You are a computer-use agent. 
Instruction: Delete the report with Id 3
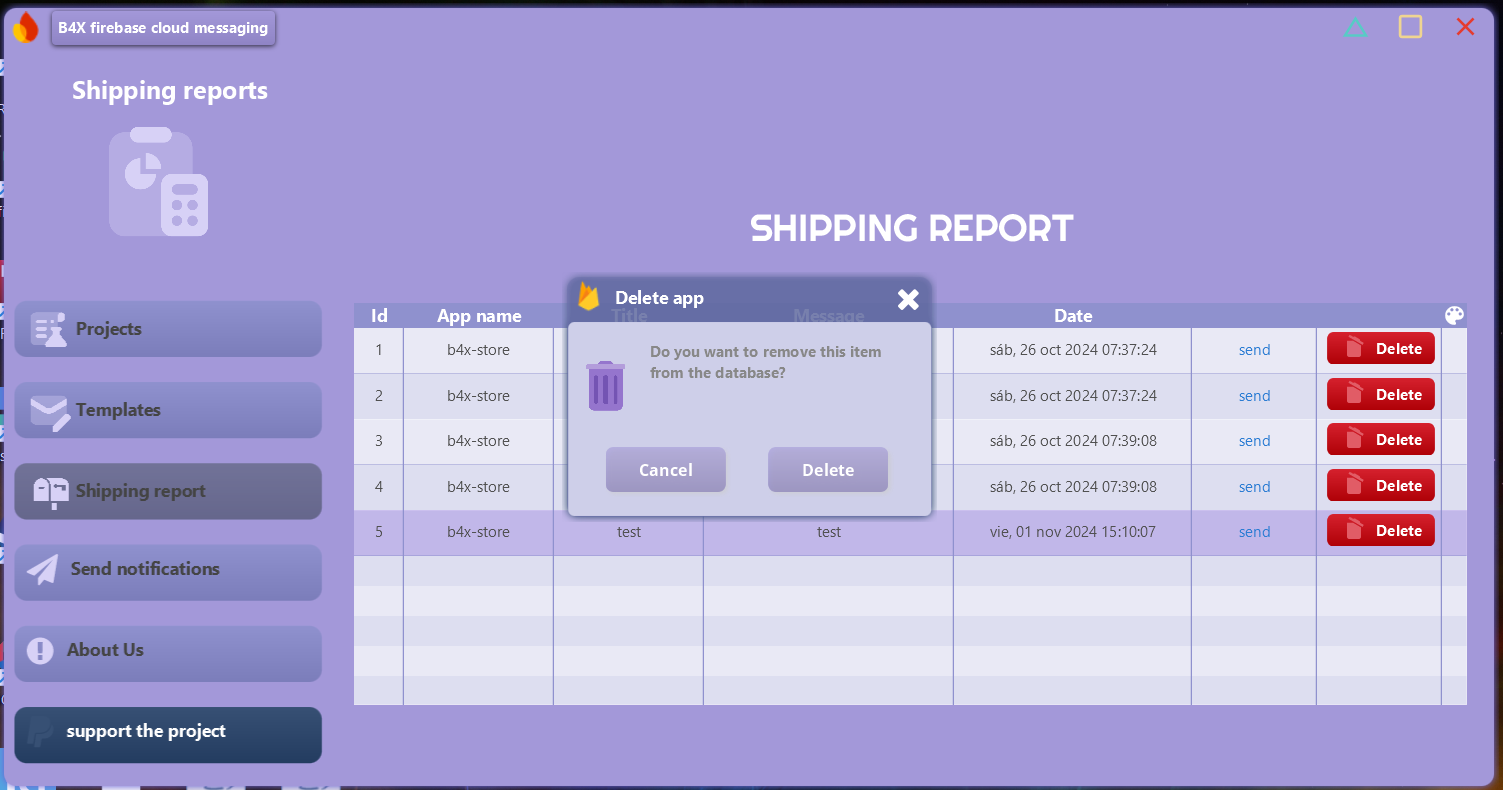pos(1381,440)
